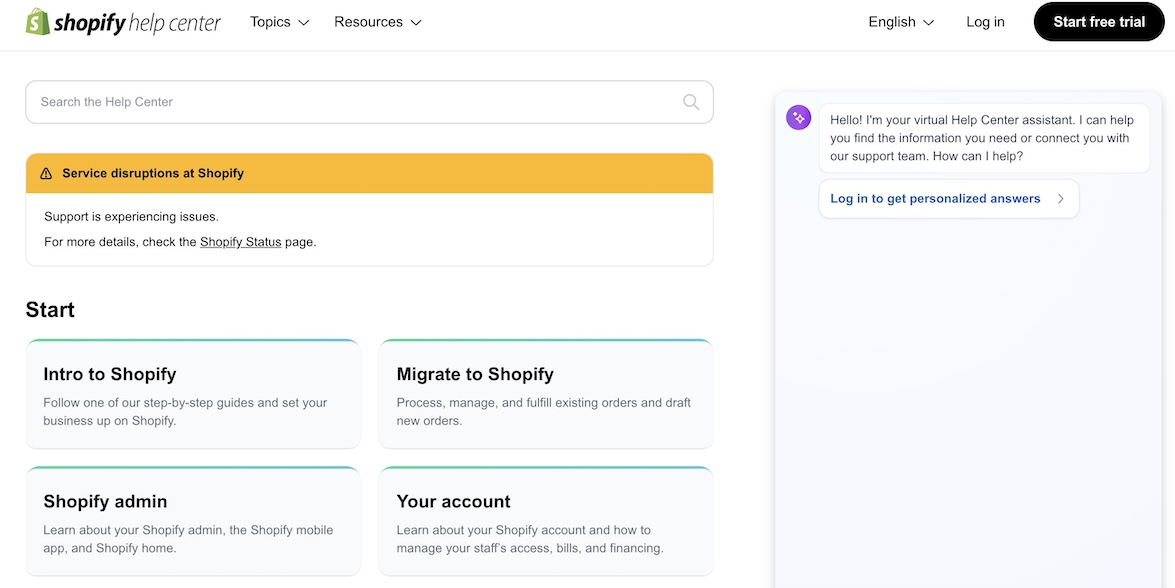Click the Start section heading
Image resolution: width=1175 pixels, height=588 pixels.
pos(50,310)
